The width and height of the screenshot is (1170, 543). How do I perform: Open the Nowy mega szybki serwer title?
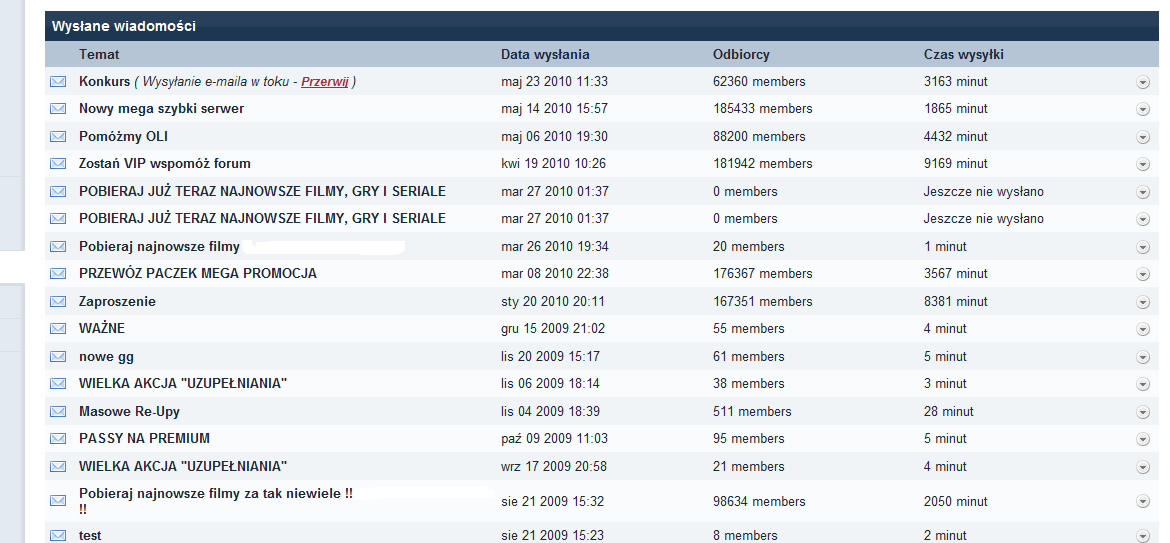click(161, 109)
